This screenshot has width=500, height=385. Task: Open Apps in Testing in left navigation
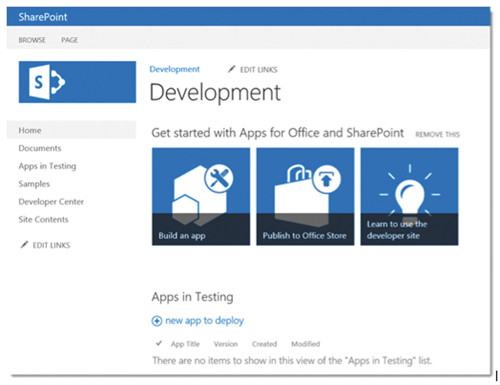tap(47, 166)
